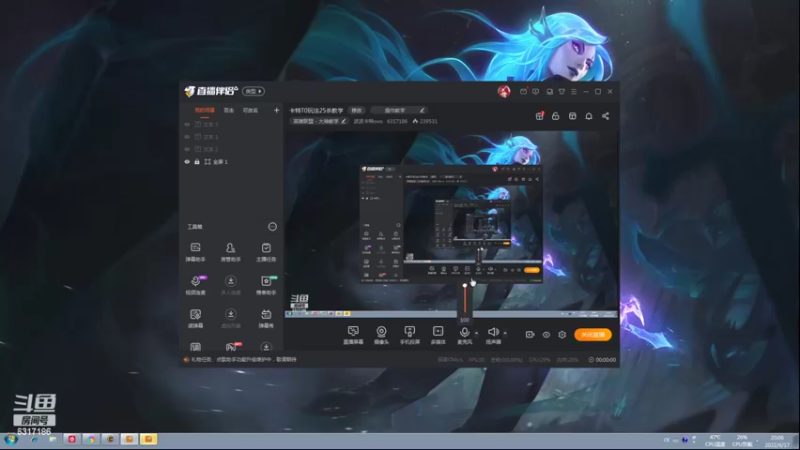
Task: Click the stream title ending in 25杀教学
Action: coord(316,110)
